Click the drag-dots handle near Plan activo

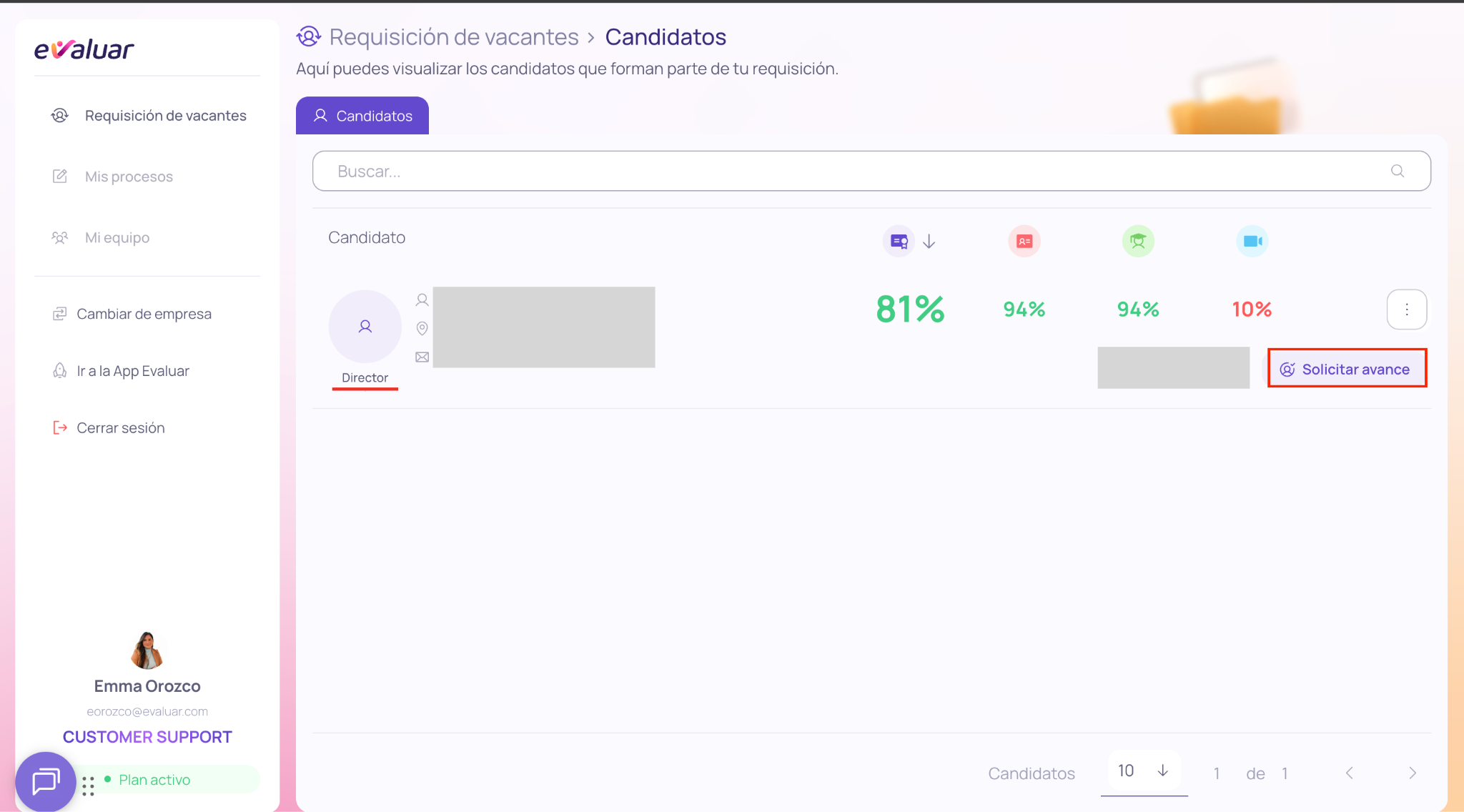(88, 786)
